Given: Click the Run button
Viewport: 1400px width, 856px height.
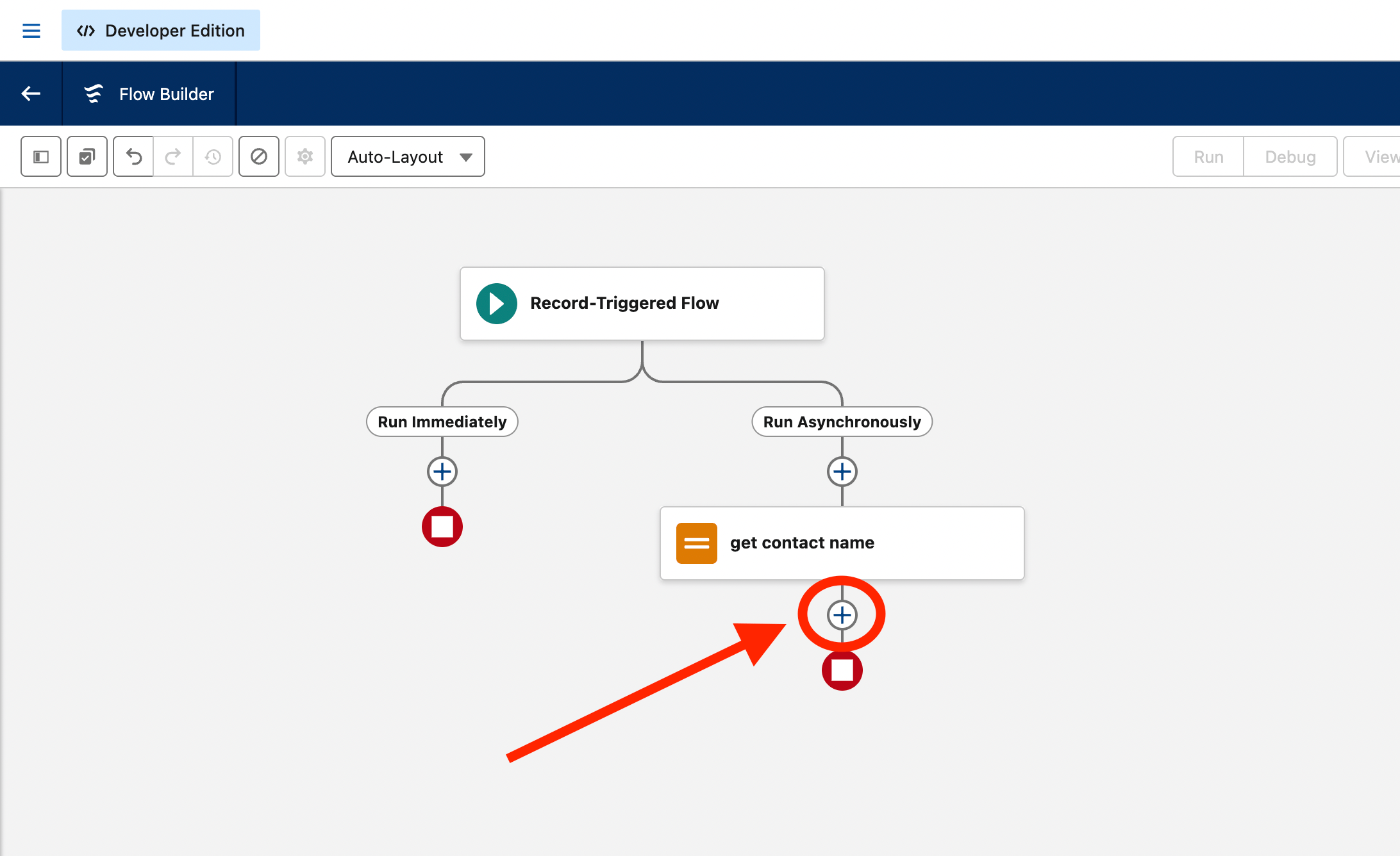Looking at the screenshot, I should point(1208,156).
